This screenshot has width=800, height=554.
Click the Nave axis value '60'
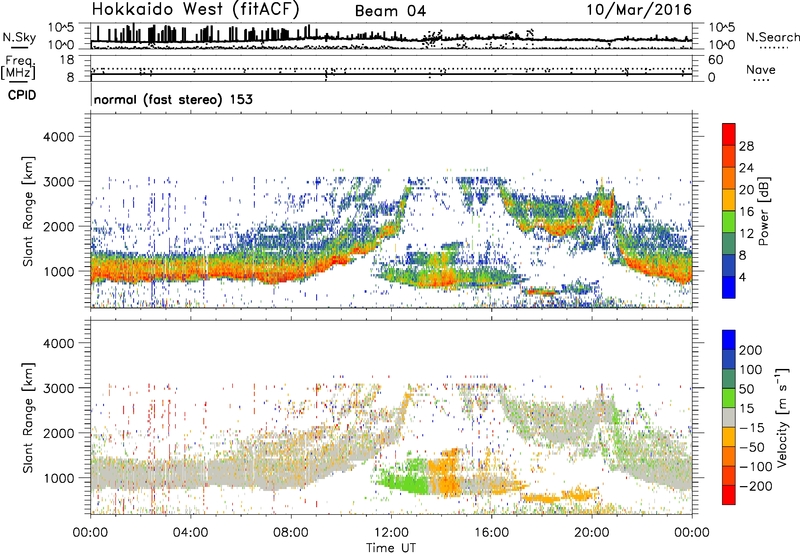[715, 60]
